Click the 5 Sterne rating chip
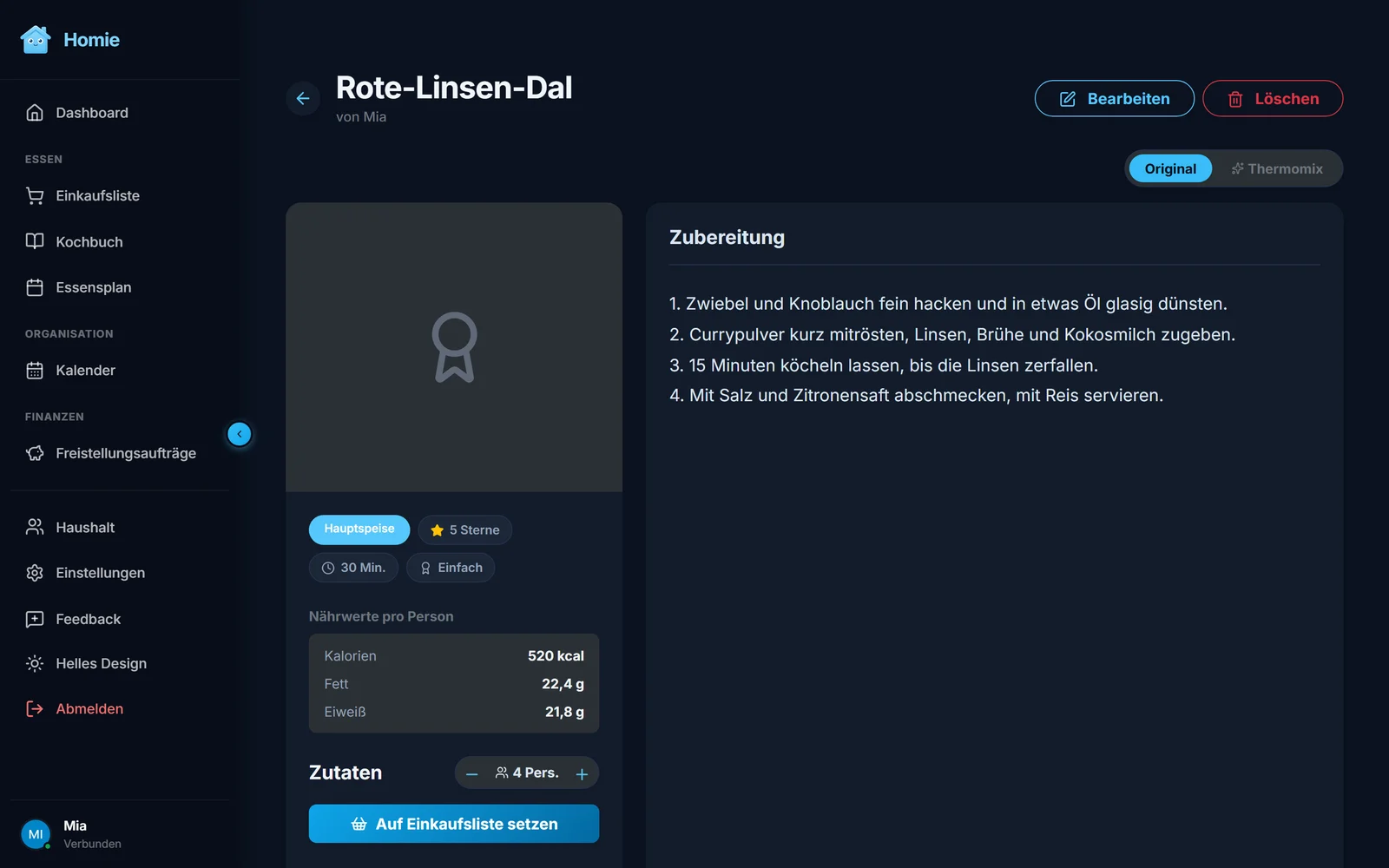 pos(465,530)
